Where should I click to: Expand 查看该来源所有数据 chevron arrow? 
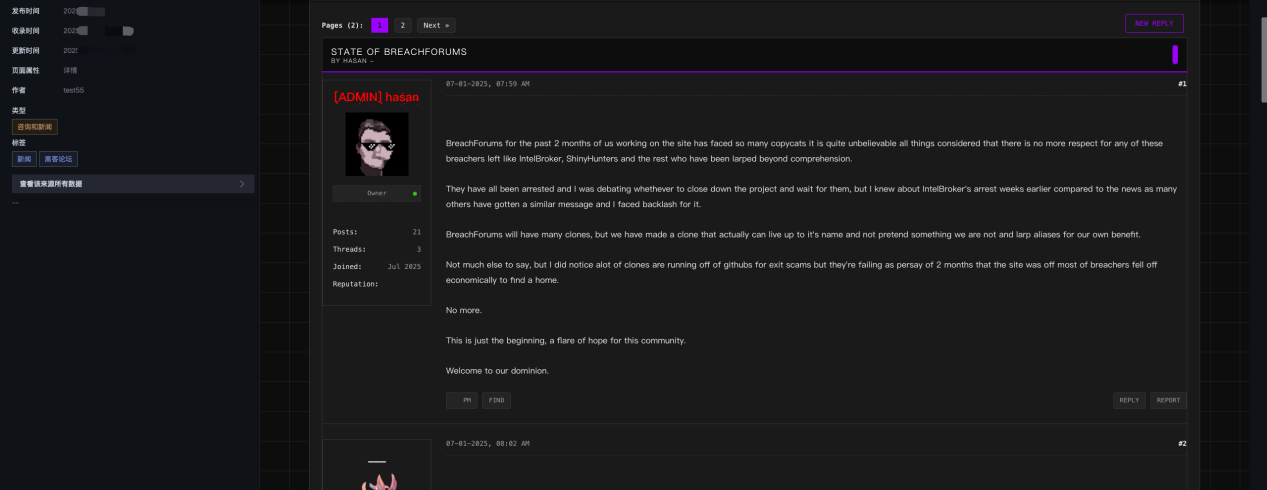[x=242, y=184]
